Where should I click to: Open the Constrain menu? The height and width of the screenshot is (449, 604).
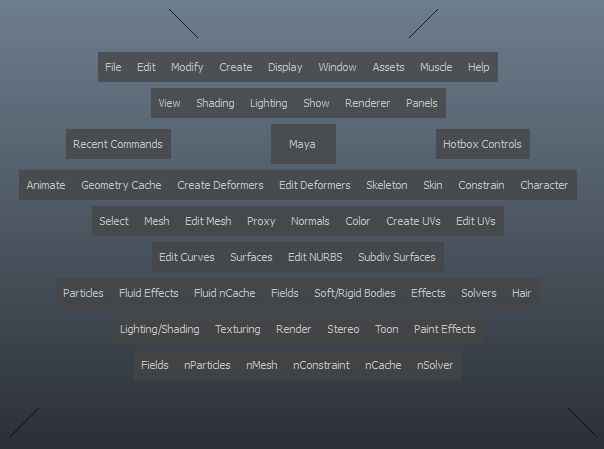(x=481, y=185)
